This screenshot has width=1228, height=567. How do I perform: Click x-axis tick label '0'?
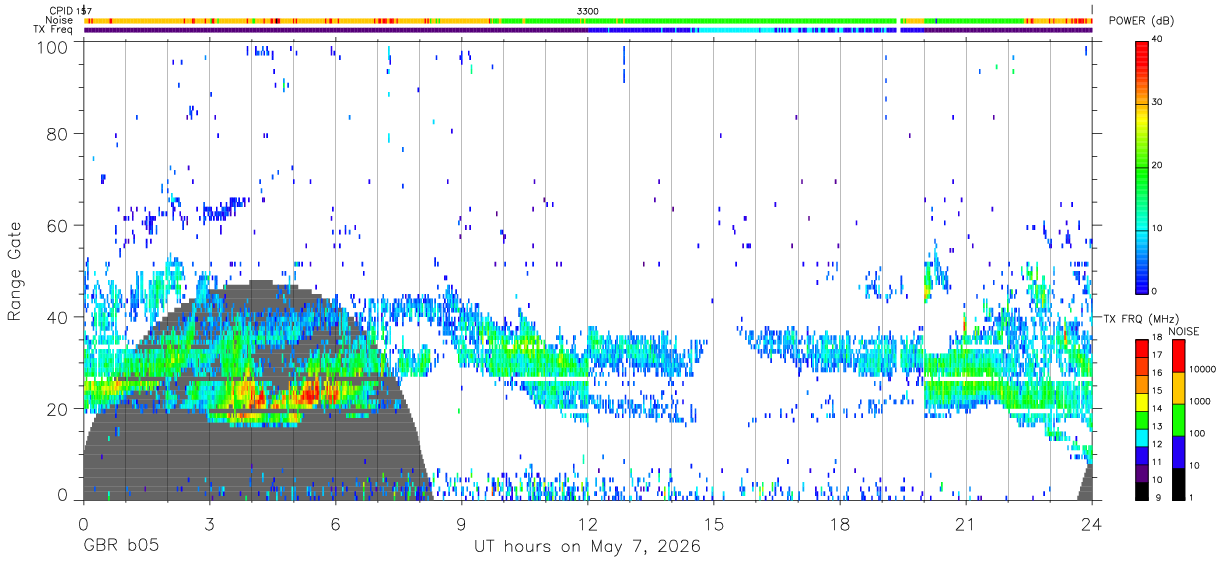click(x=83, y=523)
